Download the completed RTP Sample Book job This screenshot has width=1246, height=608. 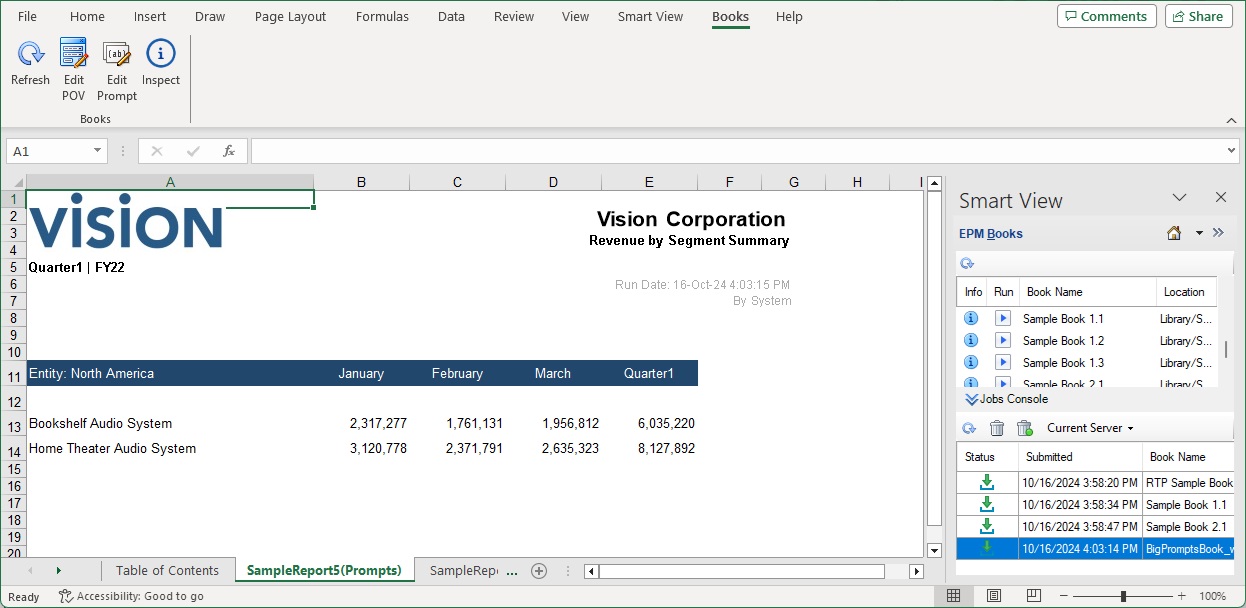tap(986, 482)
